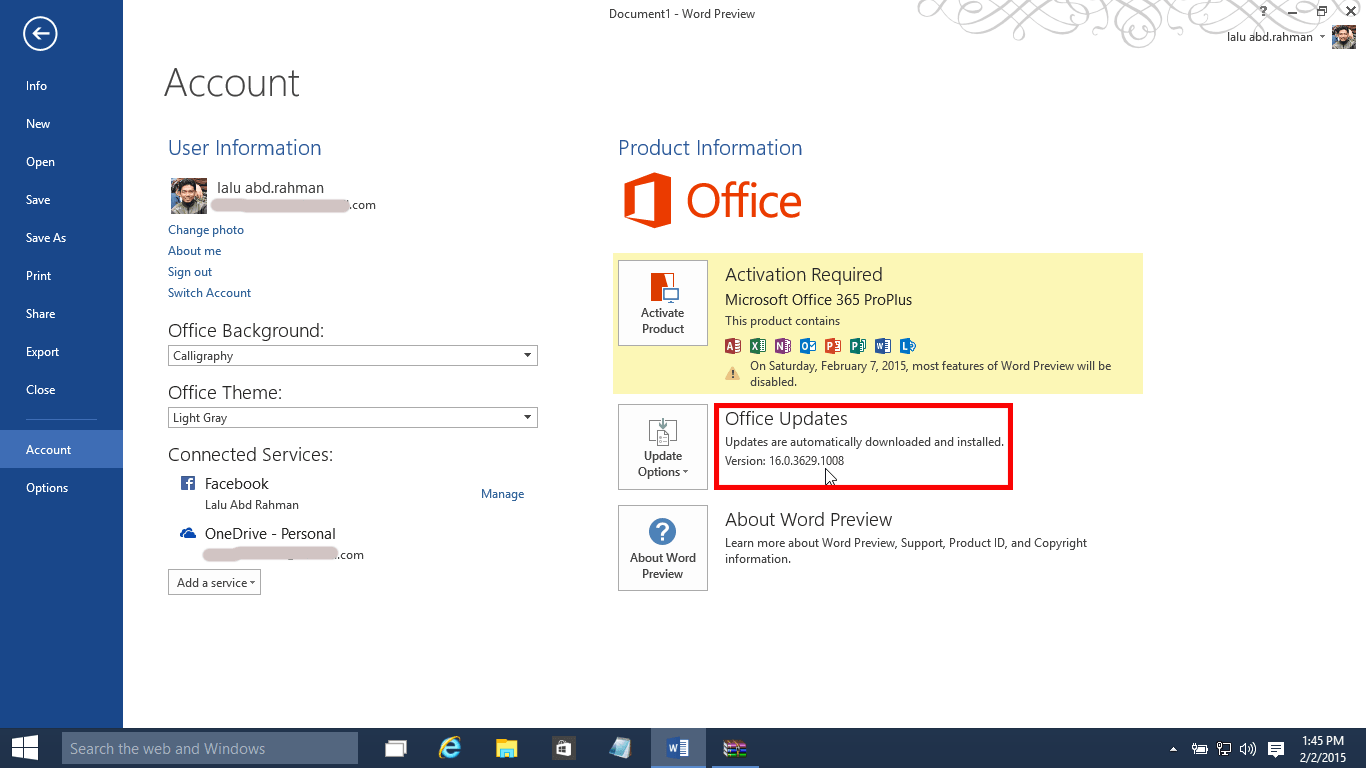Screen dimensions: 1366x768
Task: Click the help question mark in title bar
Action: click(1264, 11)
